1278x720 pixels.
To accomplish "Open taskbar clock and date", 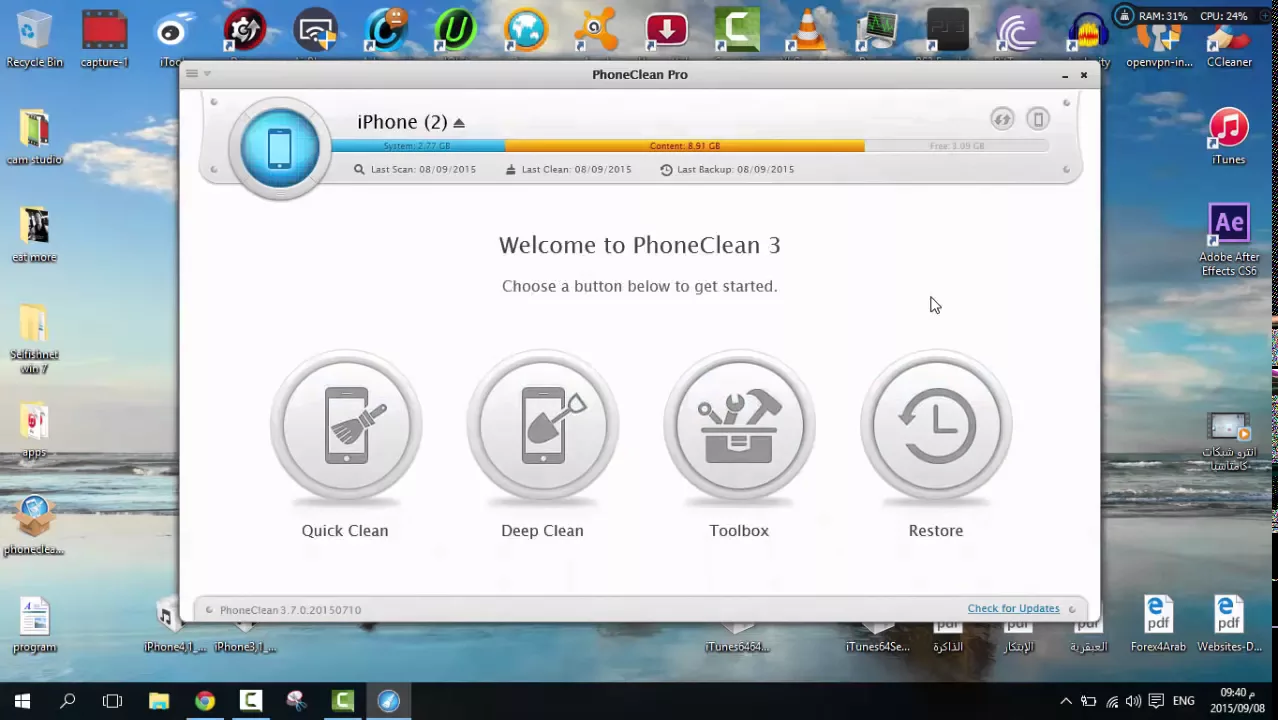I will (x=1238, y=700).
